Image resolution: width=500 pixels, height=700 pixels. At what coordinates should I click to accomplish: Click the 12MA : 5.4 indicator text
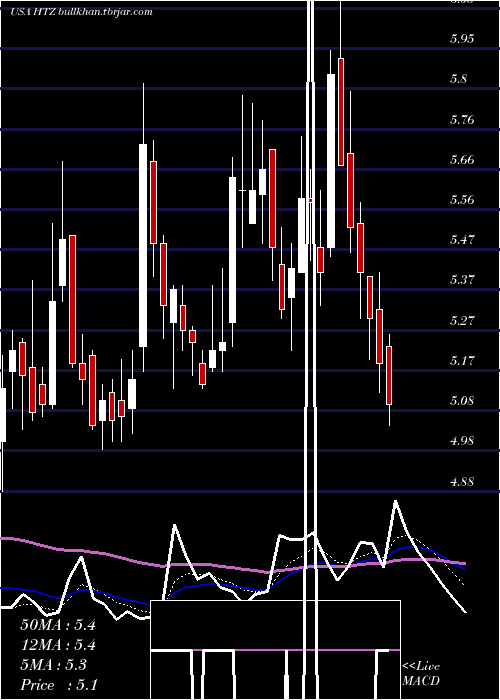tap(58, 645)
